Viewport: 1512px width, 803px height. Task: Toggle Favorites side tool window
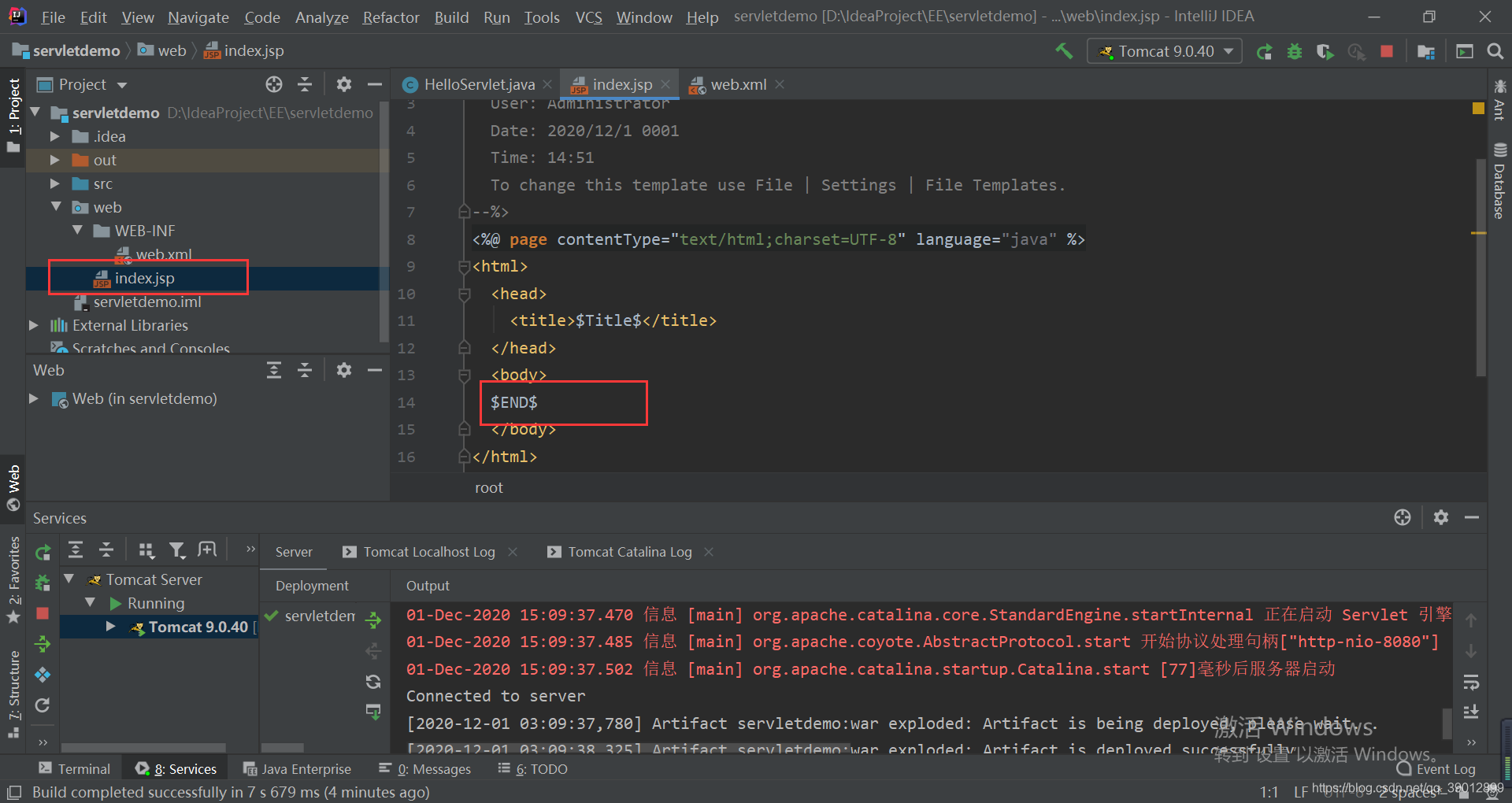click(13, 580)
